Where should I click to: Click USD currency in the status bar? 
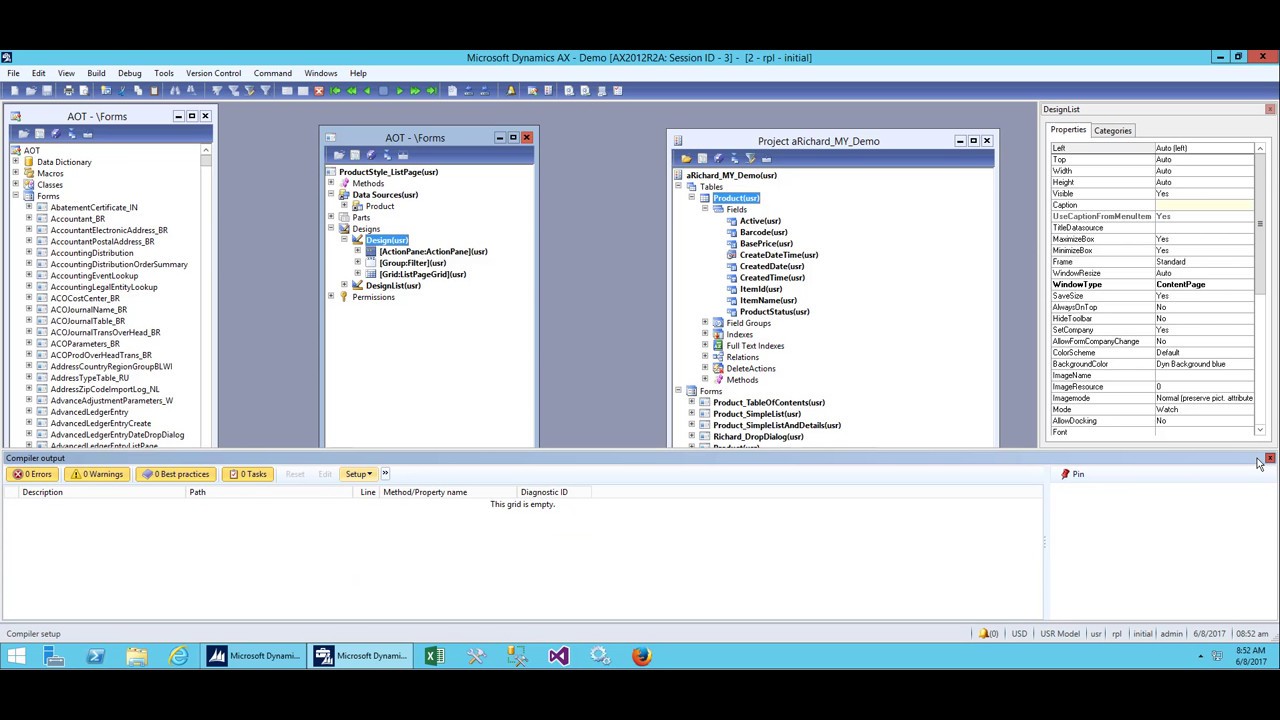[1019, 633]
